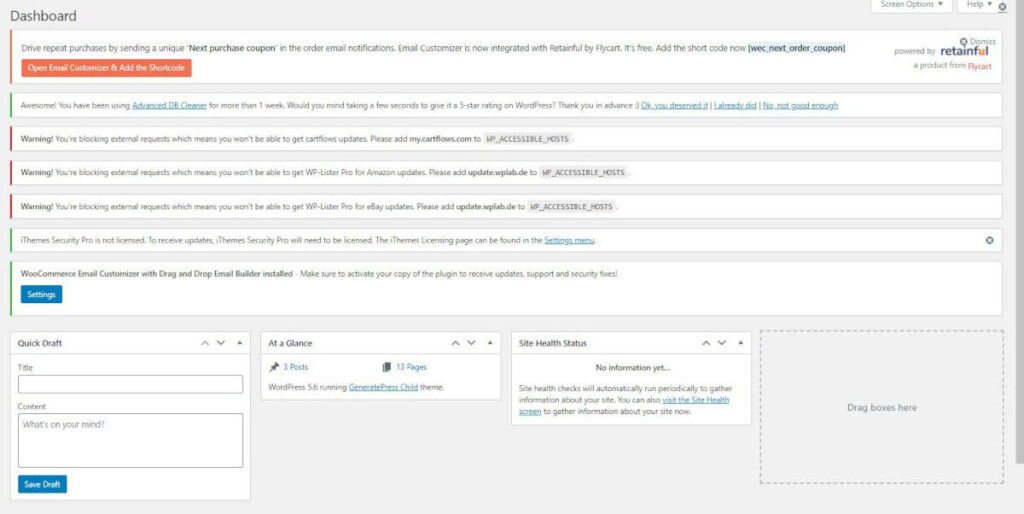Viewport: 1024px width, 514px height.
Task: Collapse the At a Glance panel
Action: [x=490, y=343]
